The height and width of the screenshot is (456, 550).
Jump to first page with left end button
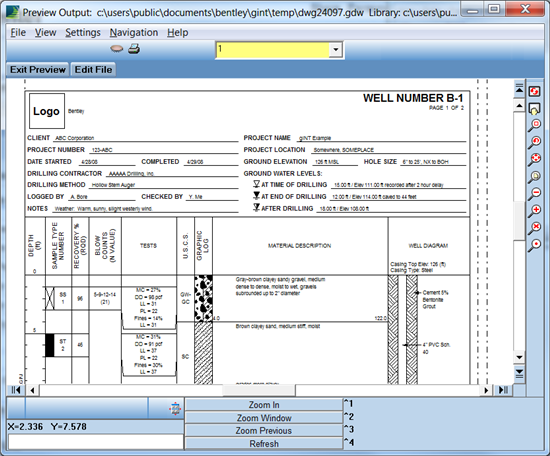tap(16, 390)
